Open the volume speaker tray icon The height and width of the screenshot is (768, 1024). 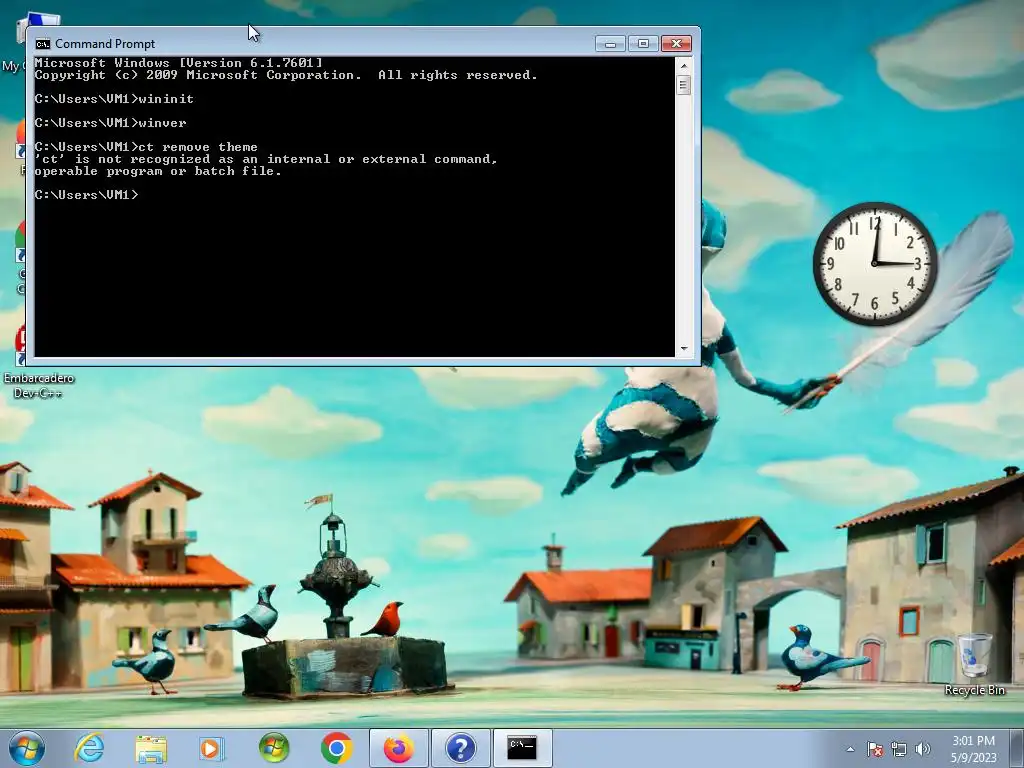[x=923, y=749]
